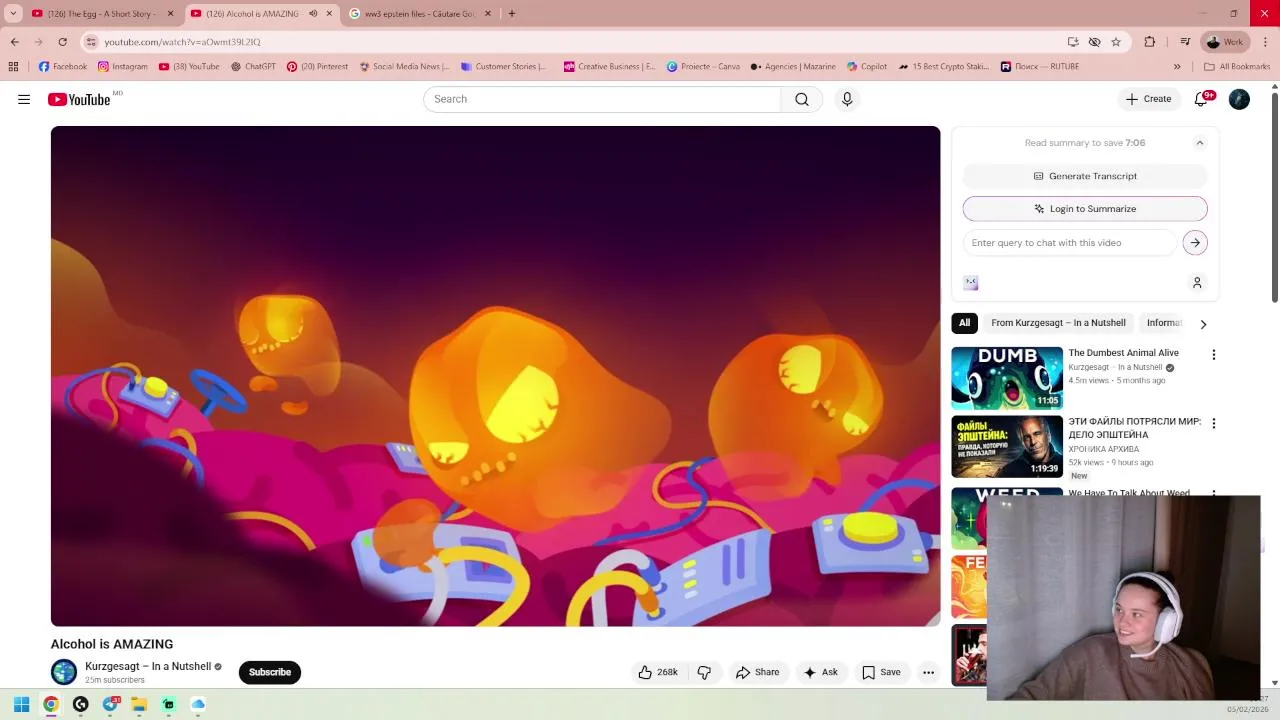Open Kurzgesagt – In a Nutshell channel link
This screenshot has height=720, width=1280.
[148, 666]
